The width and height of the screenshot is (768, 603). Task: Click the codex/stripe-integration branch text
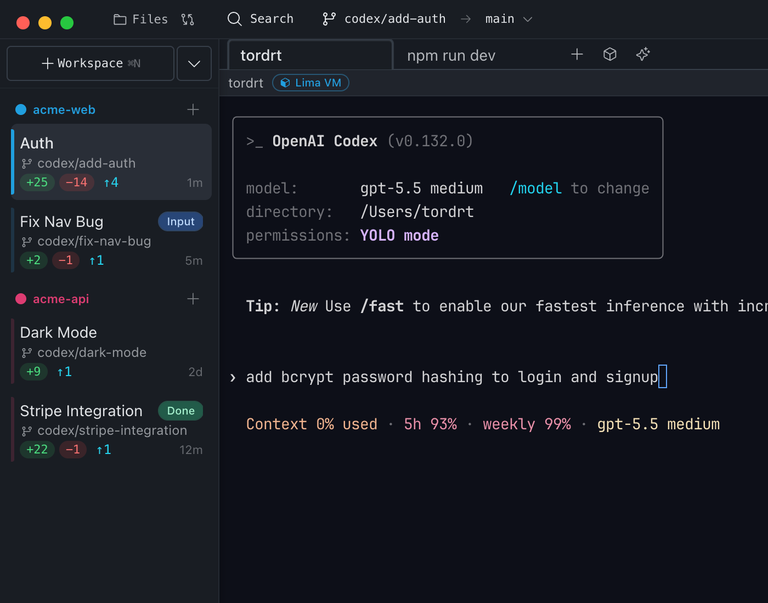coord(112,430)
